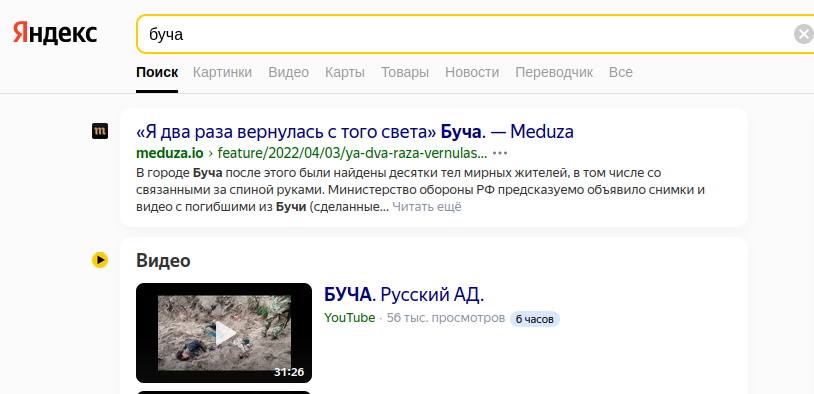Click the YouTube source link

pyautogui.click(x=349, y=318)
